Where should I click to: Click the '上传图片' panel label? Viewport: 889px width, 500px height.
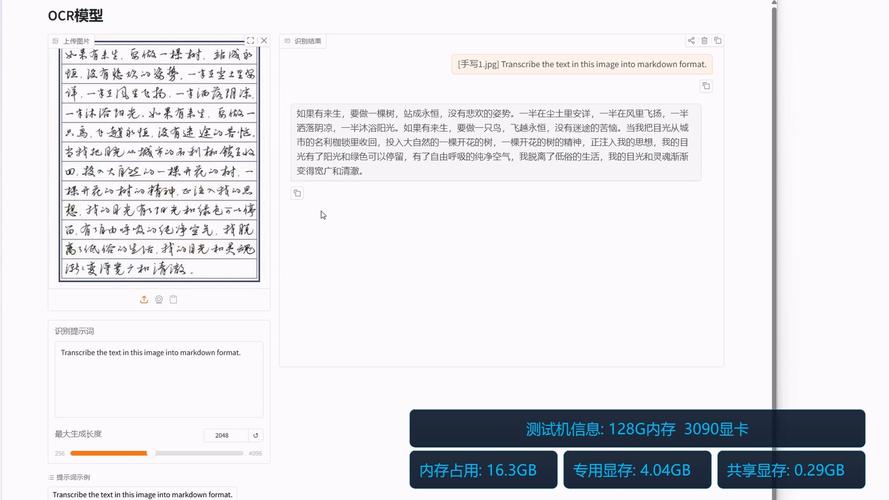[71, 41]
